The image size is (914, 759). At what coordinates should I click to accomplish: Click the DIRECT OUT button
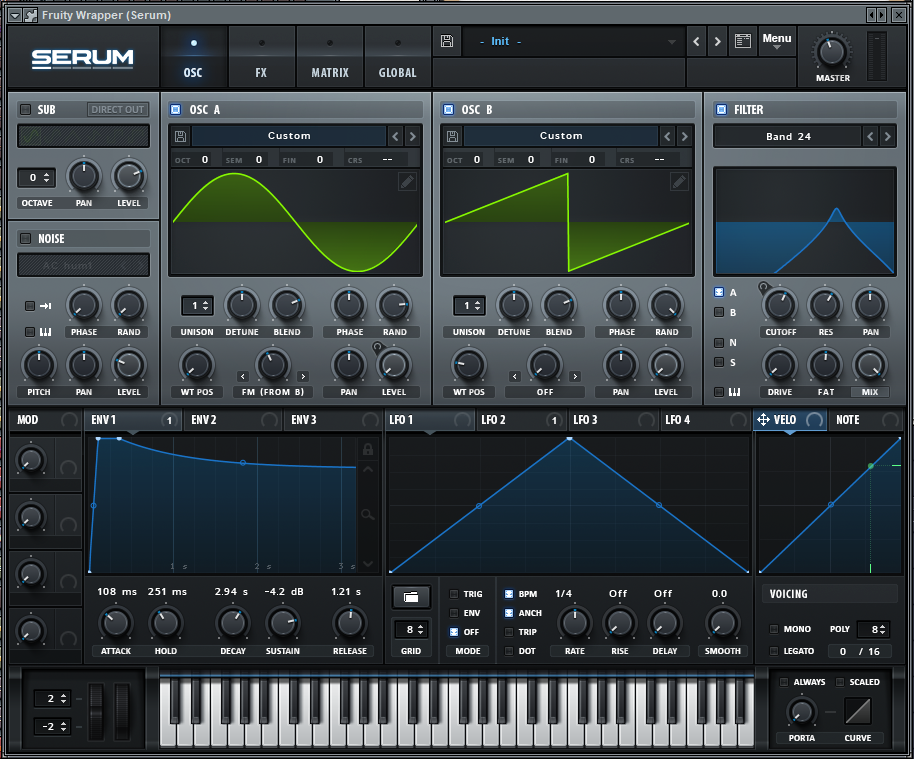point(118,109)
